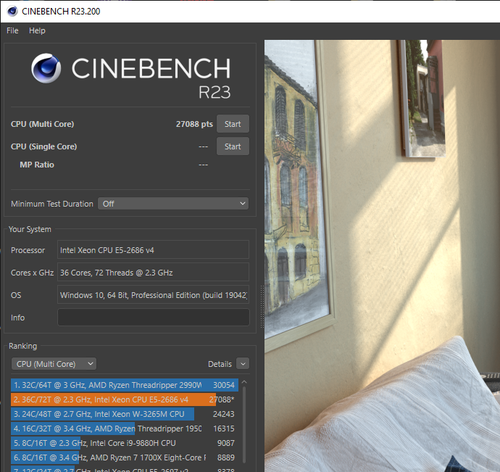Click the Processor field
Image resolution: width=500 pixels, height=472 pixels.
(x=153, y=250)
